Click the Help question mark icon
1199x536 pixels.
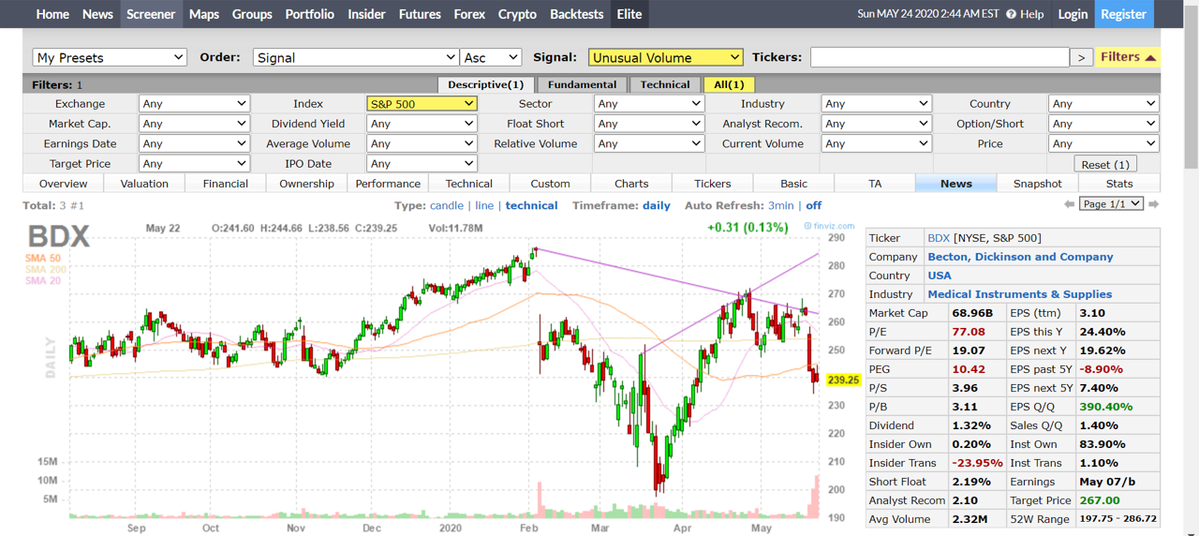1011,15
